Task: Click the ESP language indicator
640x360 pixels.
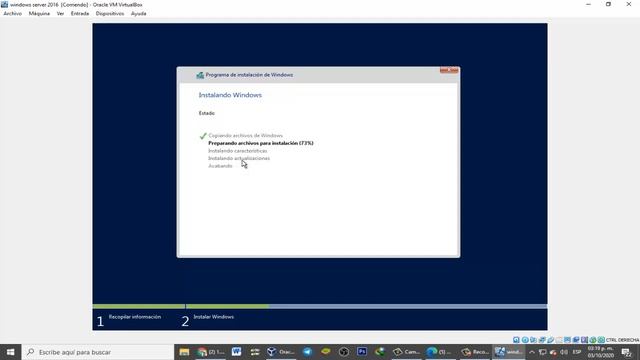Action: [x=576, y=352]
